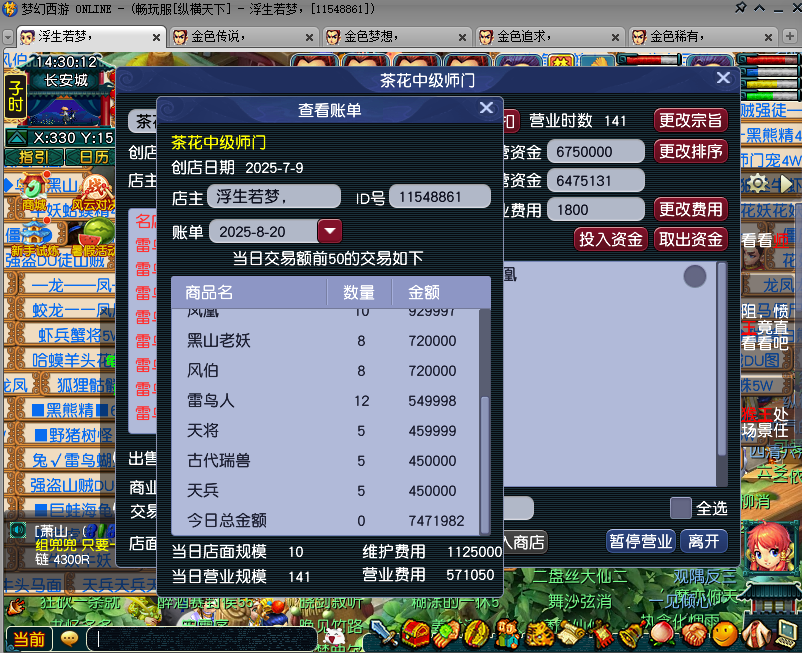
Task: Open the 账单 date dropdown arrow
Action: [330, 231]
